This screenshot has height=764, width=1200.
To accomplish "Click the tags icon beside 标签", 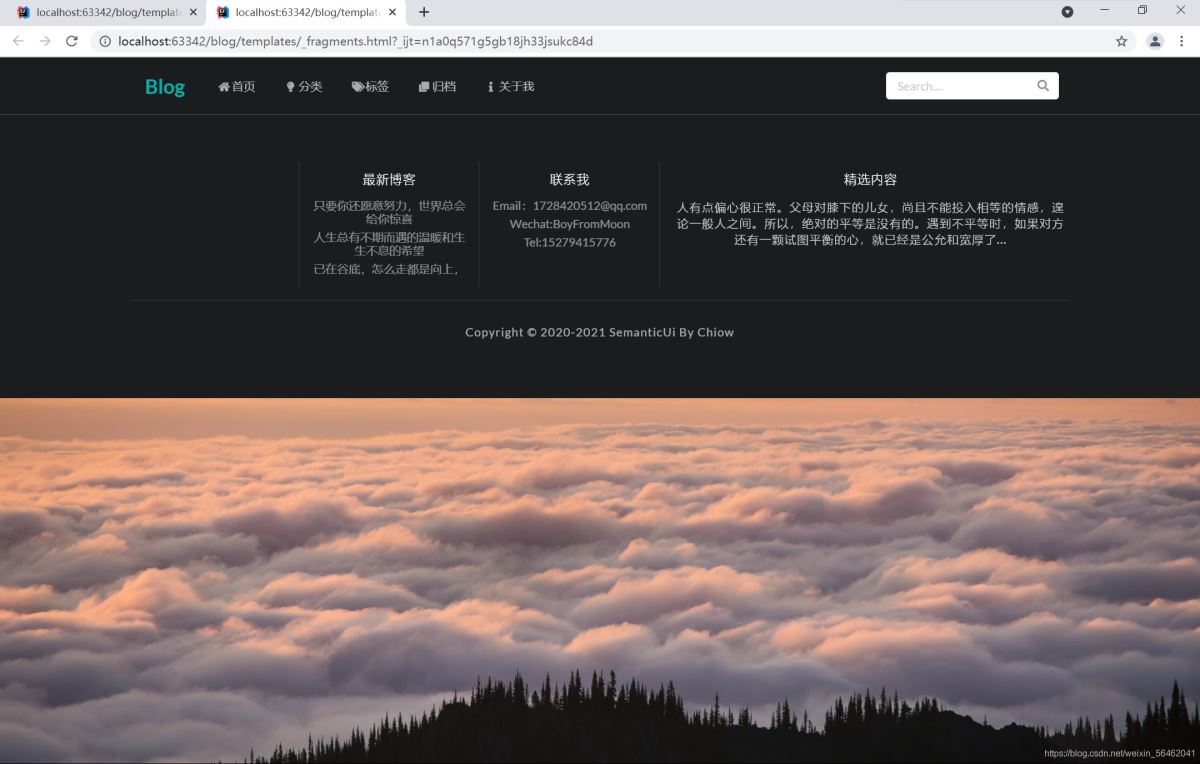I will 357,86.
